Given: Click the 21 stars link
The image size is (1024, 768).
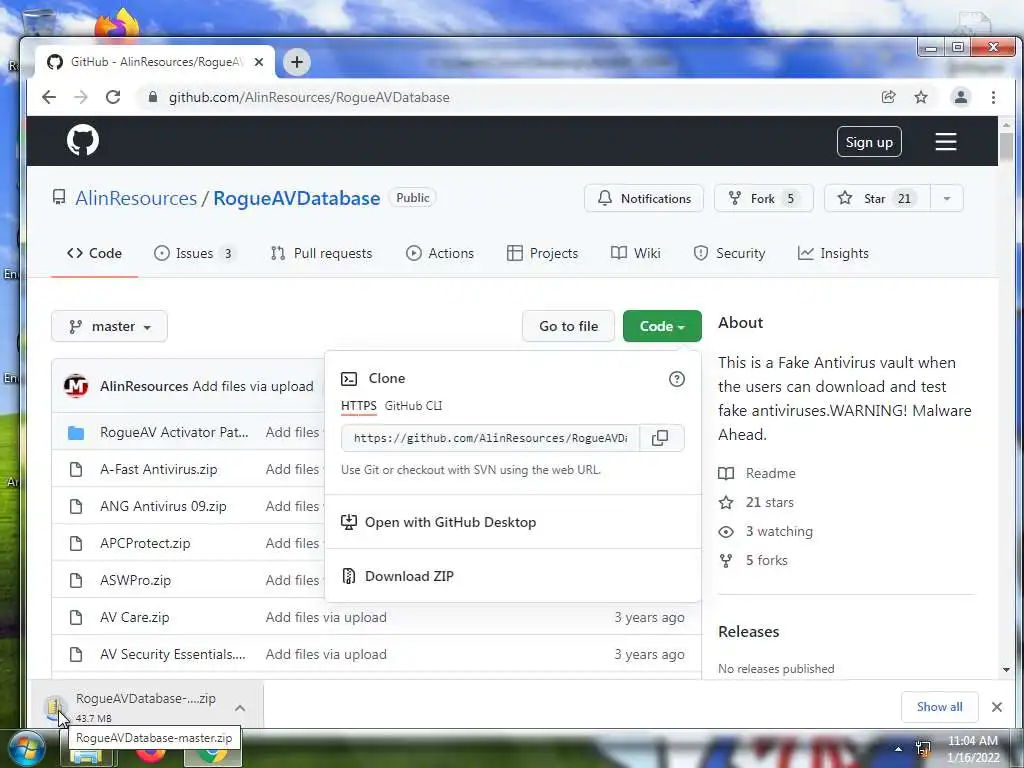Looking at the screenshot, I should point(770,502).
